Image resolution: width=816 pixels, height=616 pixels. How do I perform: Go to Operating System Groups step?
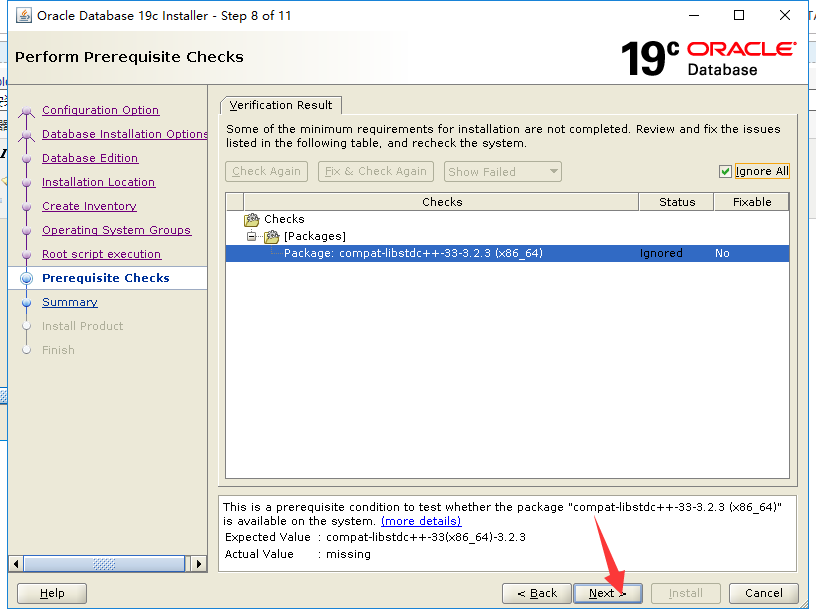tap(117, 230)
